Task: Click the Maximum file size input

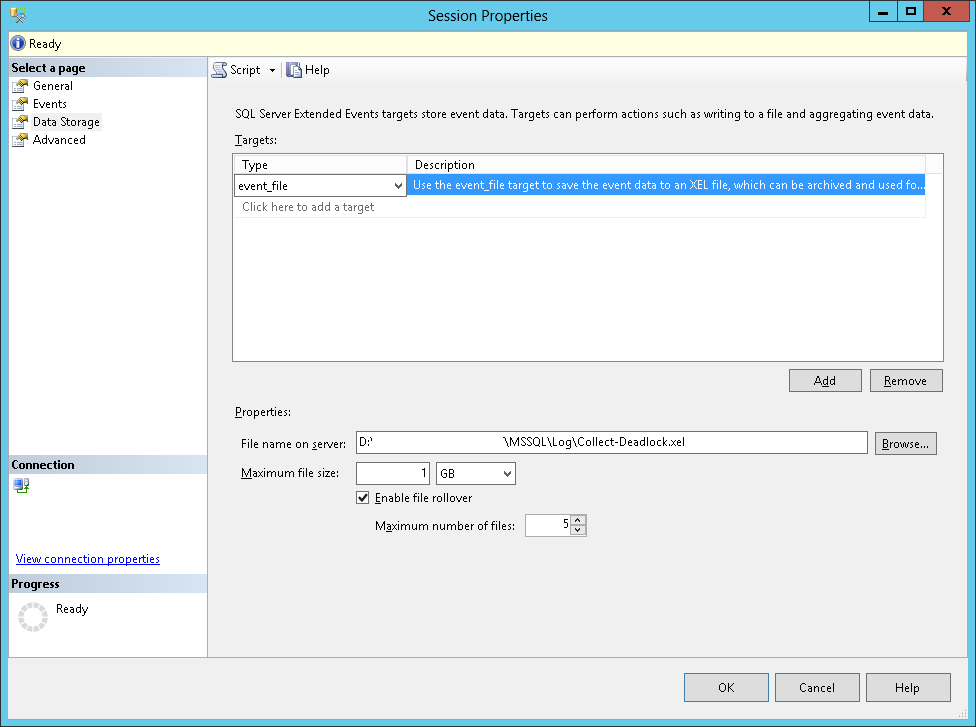Action: tap(392, 473)
